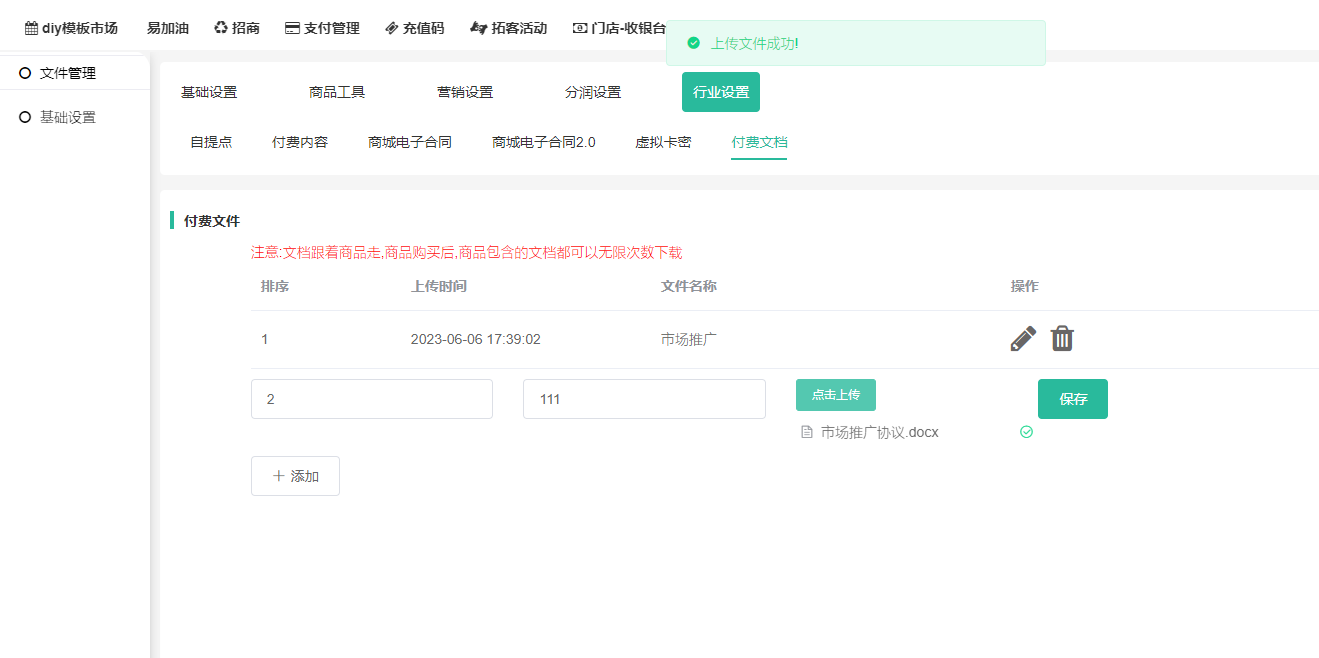This screenshot has width=1319, height=658.
Task: Switch to the 商品工具 tab
Action: point(337,92)
